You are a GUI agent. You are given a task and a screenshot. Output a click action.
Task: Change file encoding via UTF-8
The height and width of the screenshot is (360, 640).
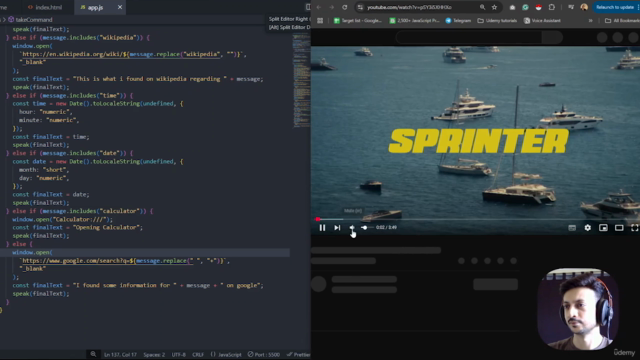[178, 355]
